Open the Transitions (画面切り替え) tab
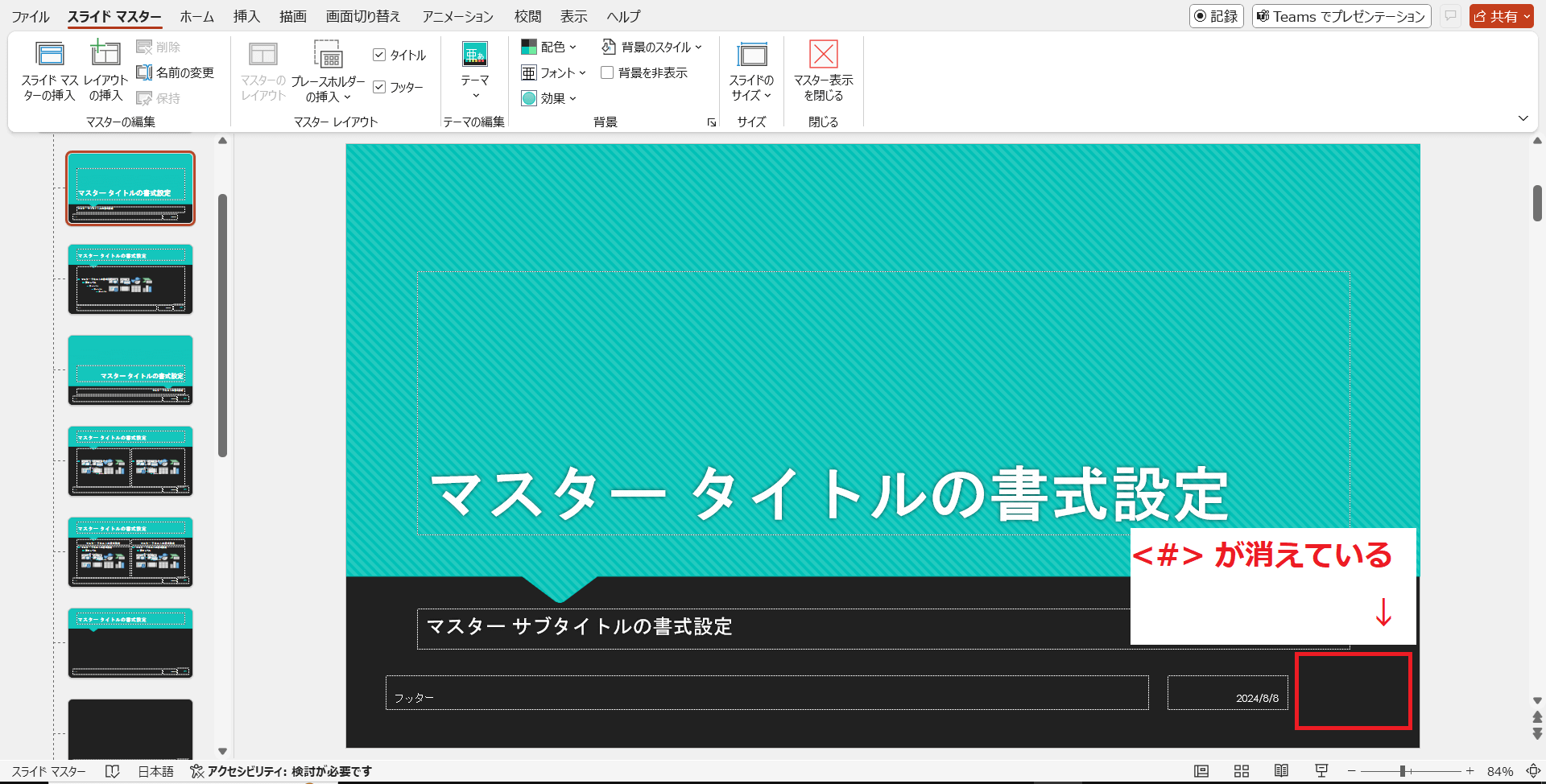The height and width of the screenshot is (784, 1546). (x=363, y=16)
